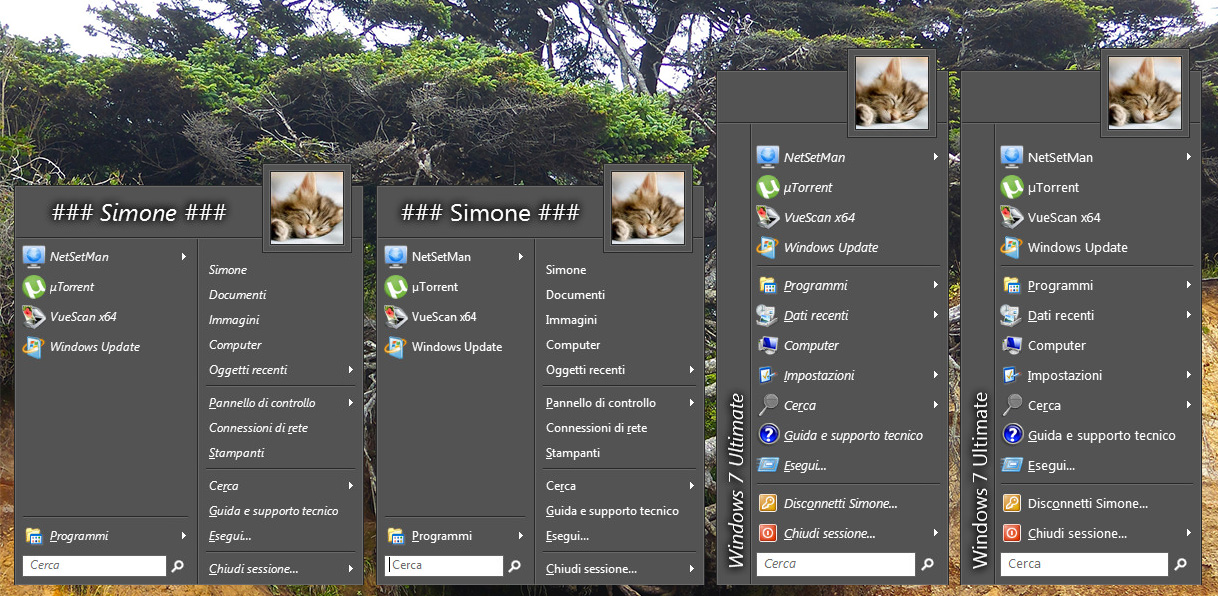
Task: Expand Chiudi sessione arrow in second two-column menu
Action: coord(691,569)
